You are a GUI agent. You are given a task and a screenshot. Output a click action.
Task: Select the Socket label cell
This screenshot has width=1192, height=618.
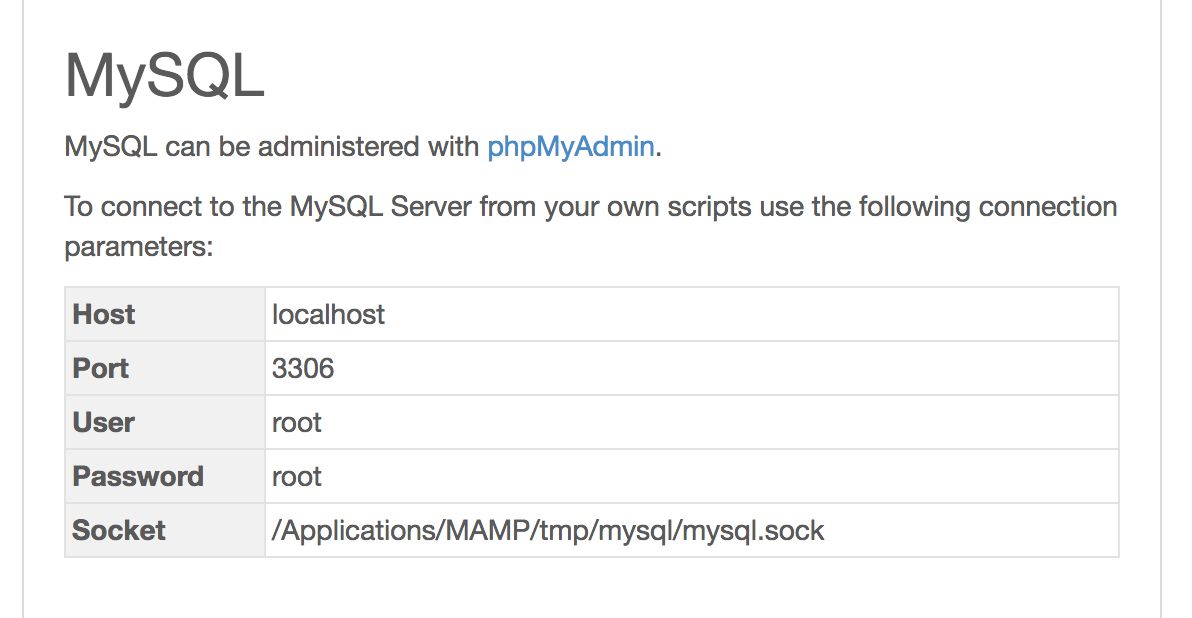point(119,530)
